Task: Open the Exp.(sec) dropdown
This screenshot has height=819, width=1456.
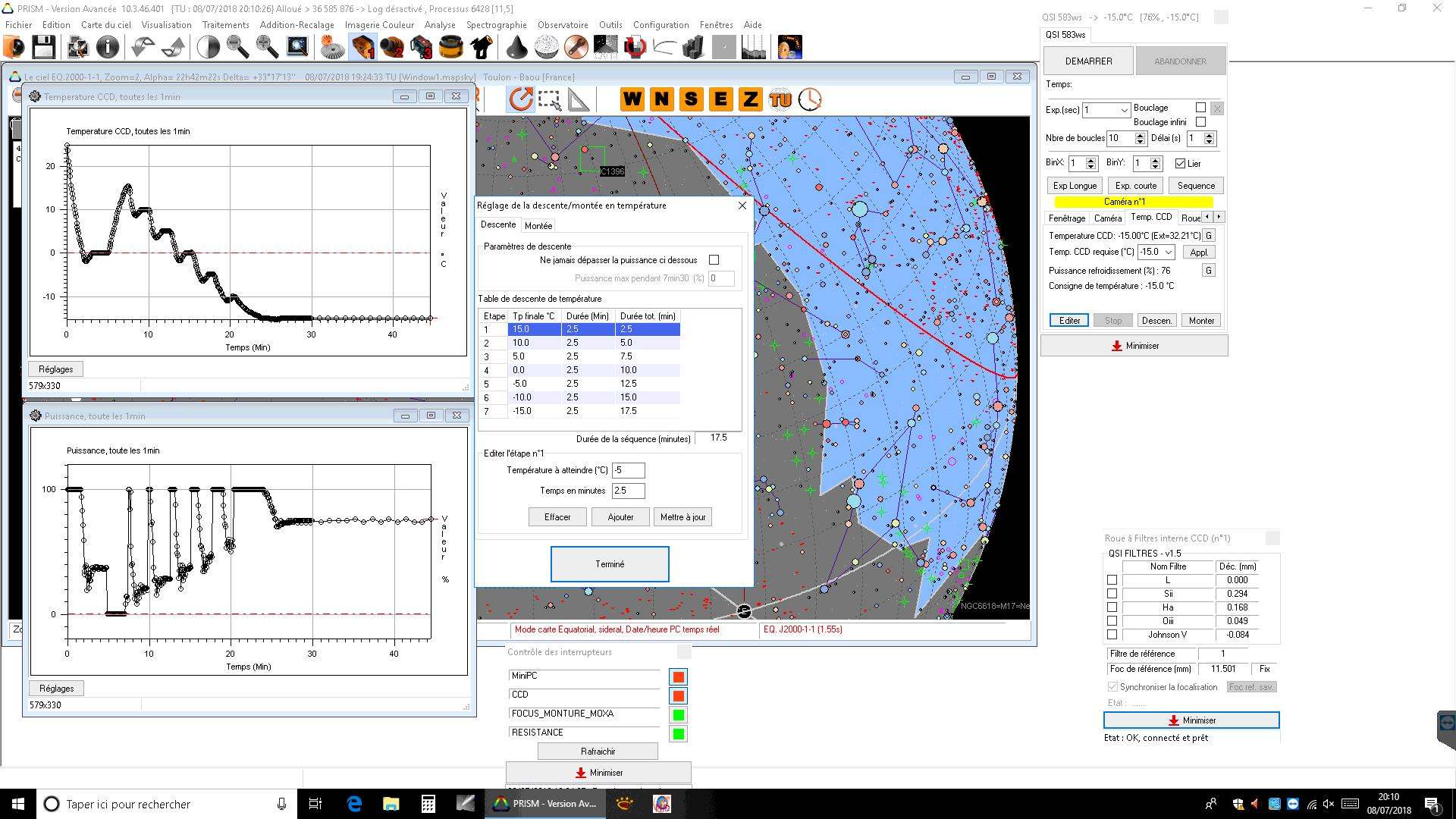Action: click(1124, 110)
